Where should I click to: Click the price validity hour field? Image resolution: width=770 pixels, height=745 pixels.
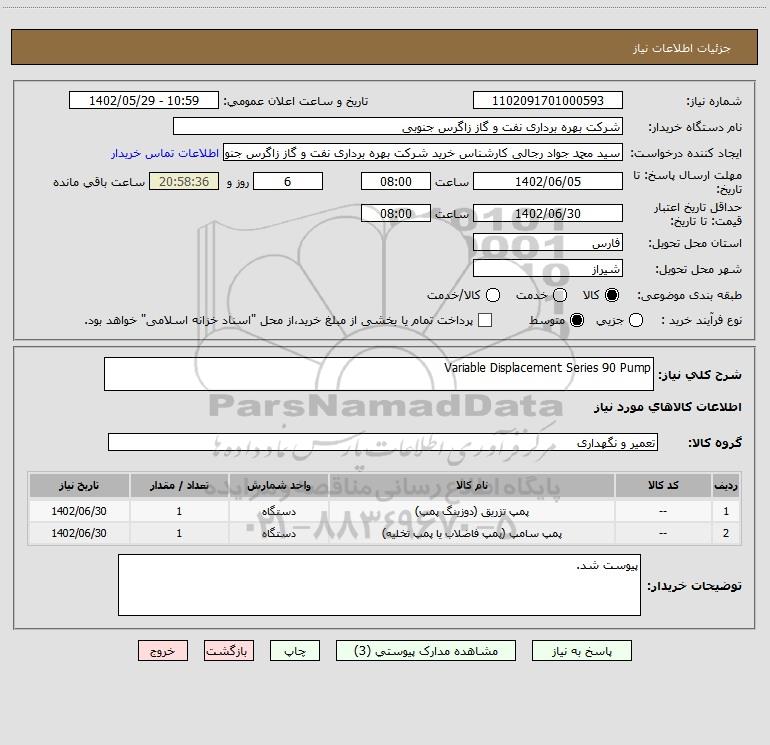click(x=396, y=213)
